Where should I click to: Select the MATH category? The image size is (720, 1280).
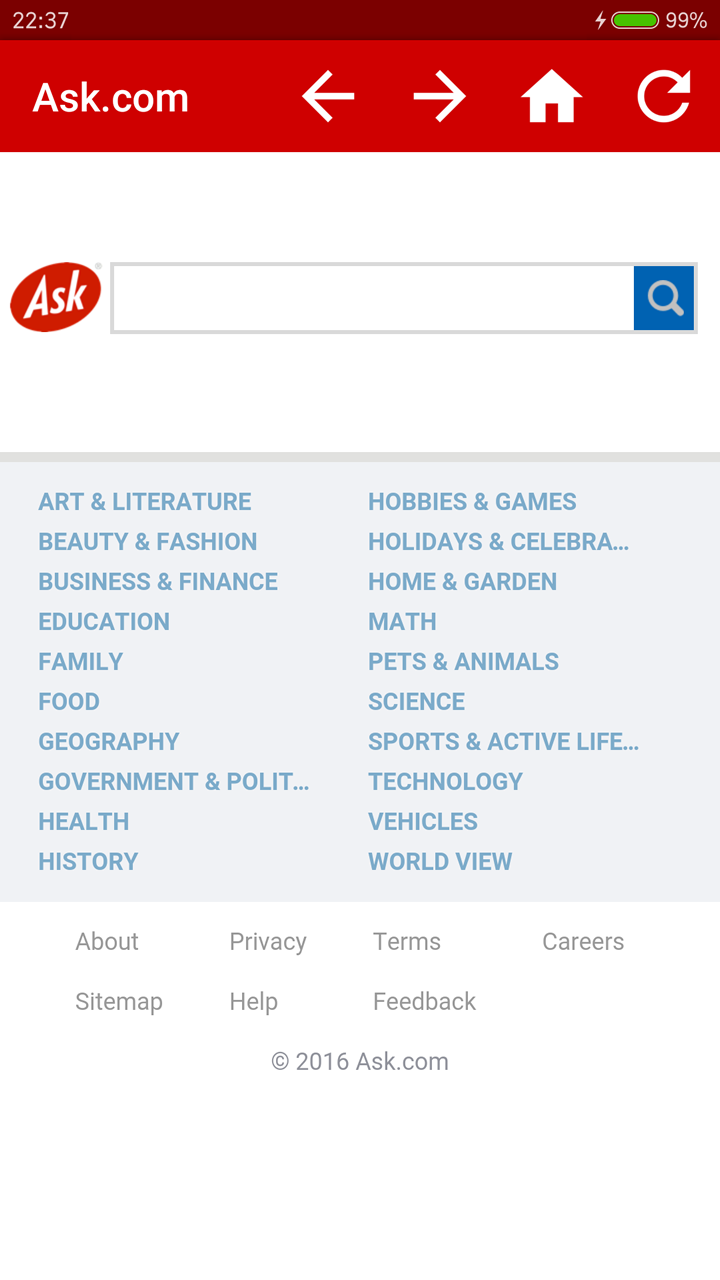402,621
